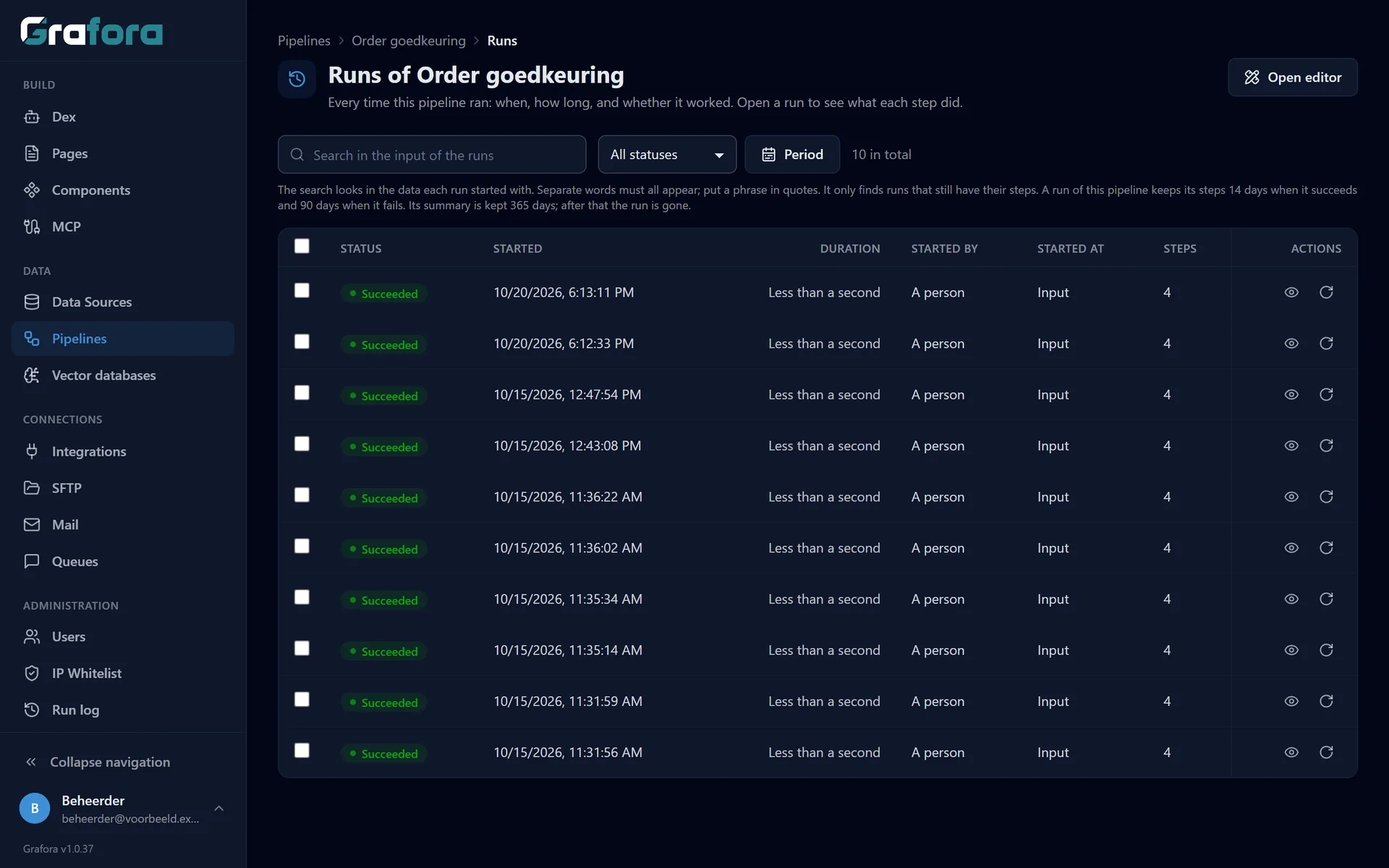The image size is (1389, 868).
Task: Open MCP in the sidebar
Action: coord(123,226)
